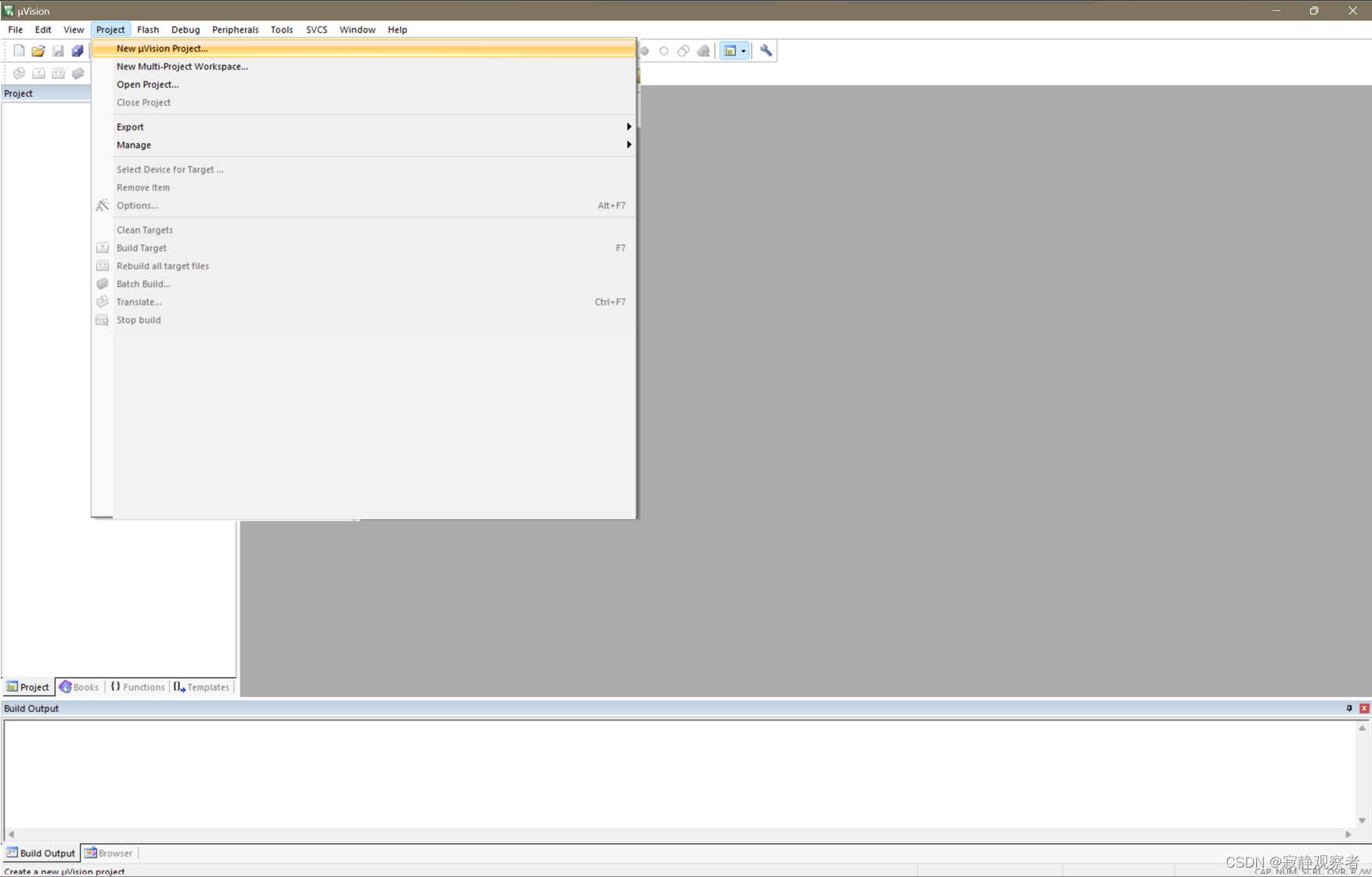Image resolution: width=1372 pixels, height=877 pixels.
Task: Select the Browser bottom tab
Action: tap(109, 853)
